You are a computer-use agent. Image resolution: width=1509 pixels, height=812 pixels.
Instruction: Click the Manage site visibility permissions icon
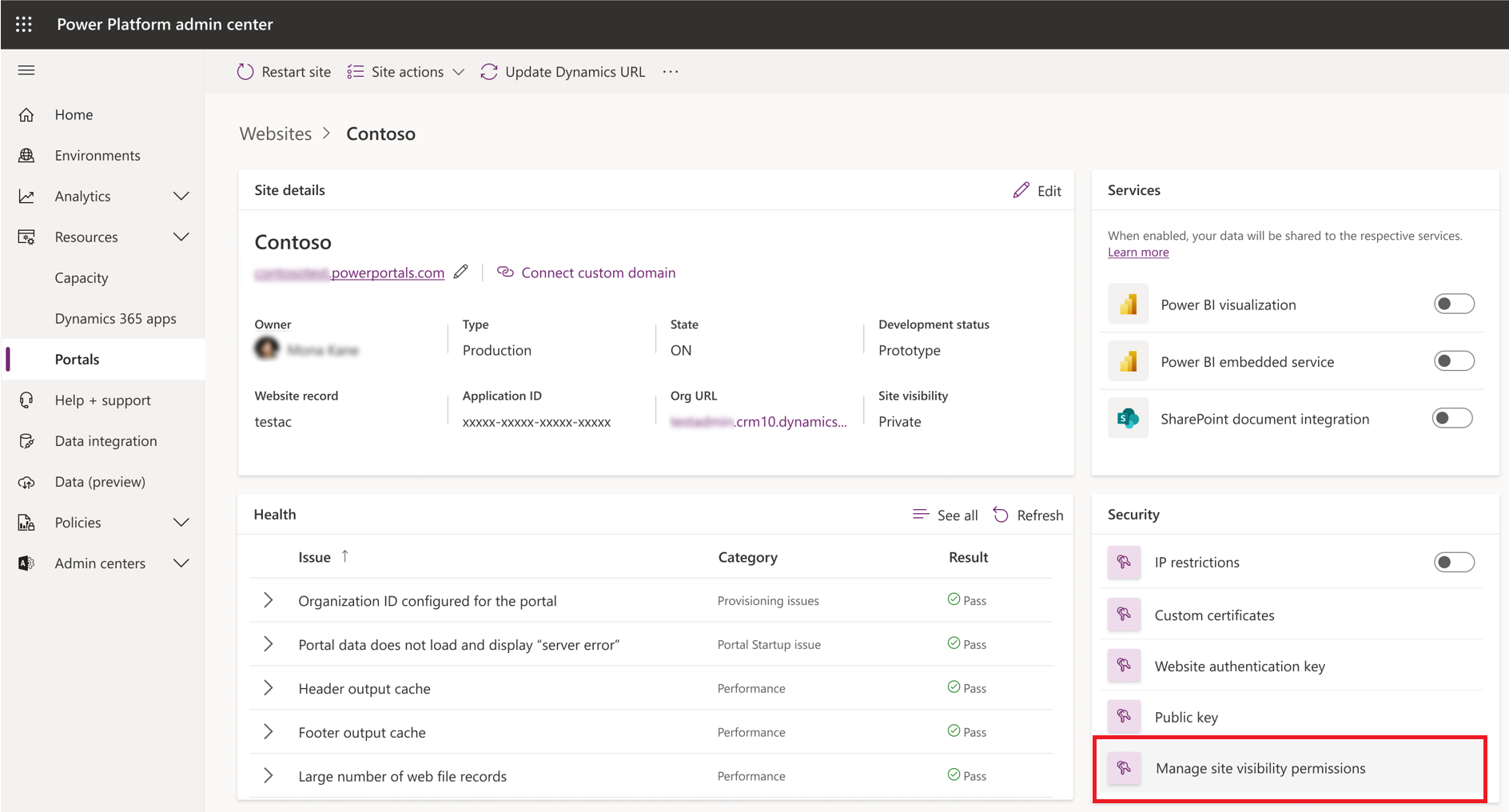[1124, 768]
